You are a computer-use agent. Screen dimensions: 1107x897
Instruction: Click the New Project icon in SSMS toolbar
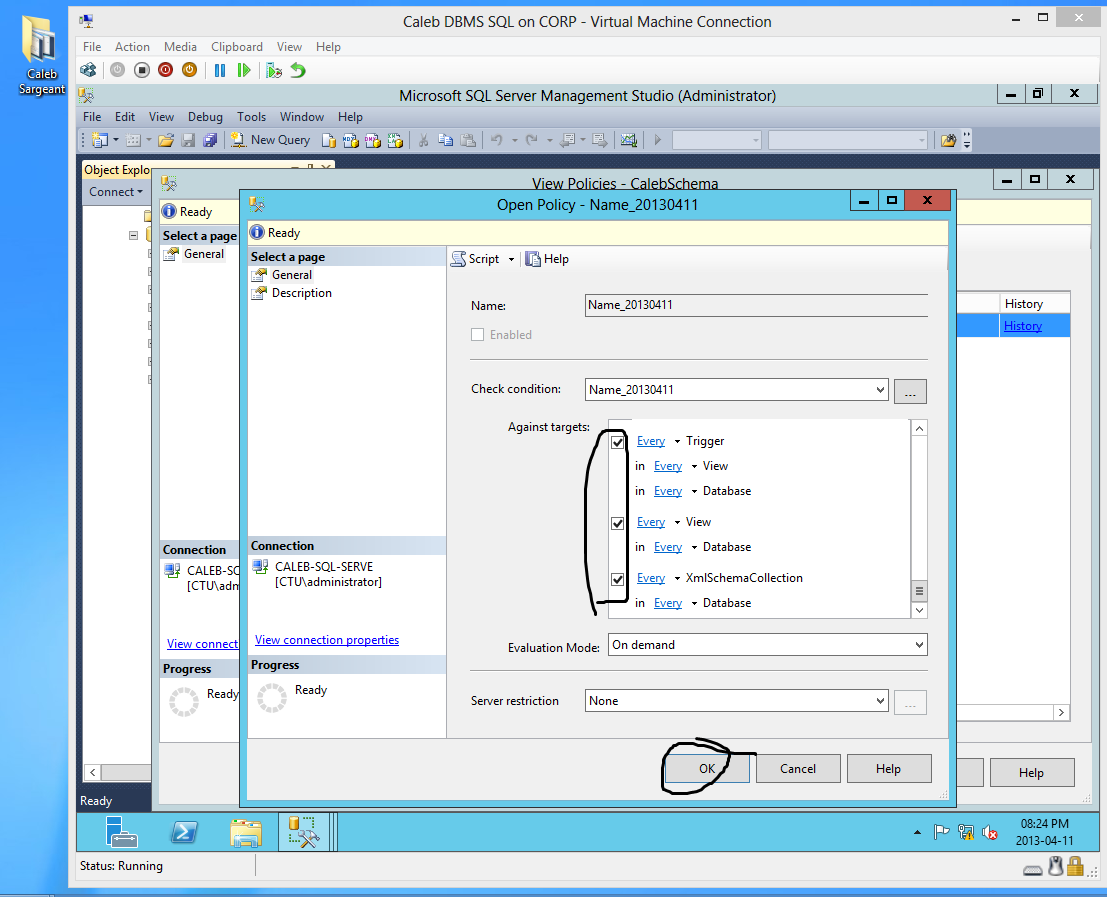(100, 140)
